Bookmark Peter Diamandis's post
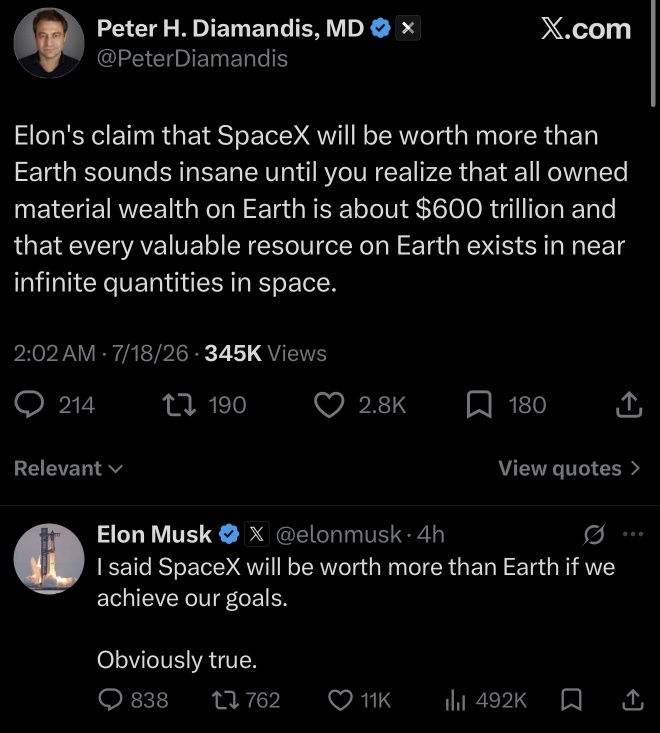 [x=479, y=405]
